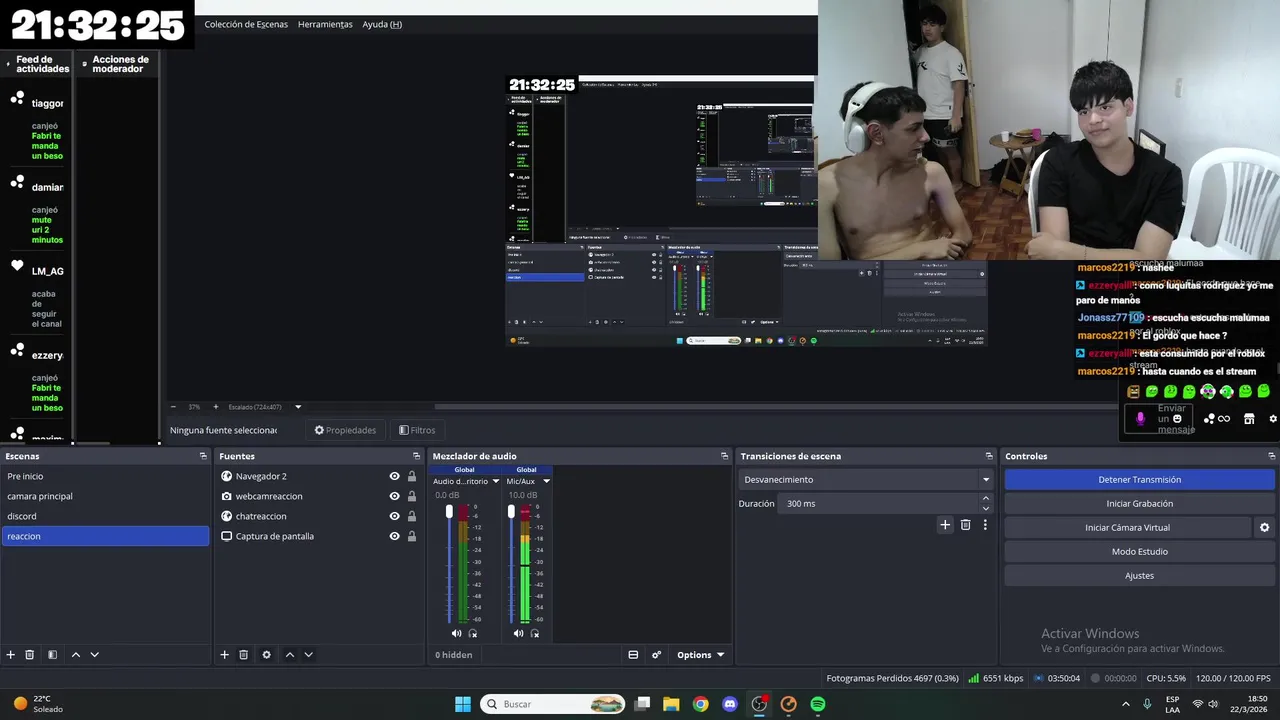Move source up with Fuentes up arrow
Screen dimensions: 1280x720
click(x=289, y=655)
